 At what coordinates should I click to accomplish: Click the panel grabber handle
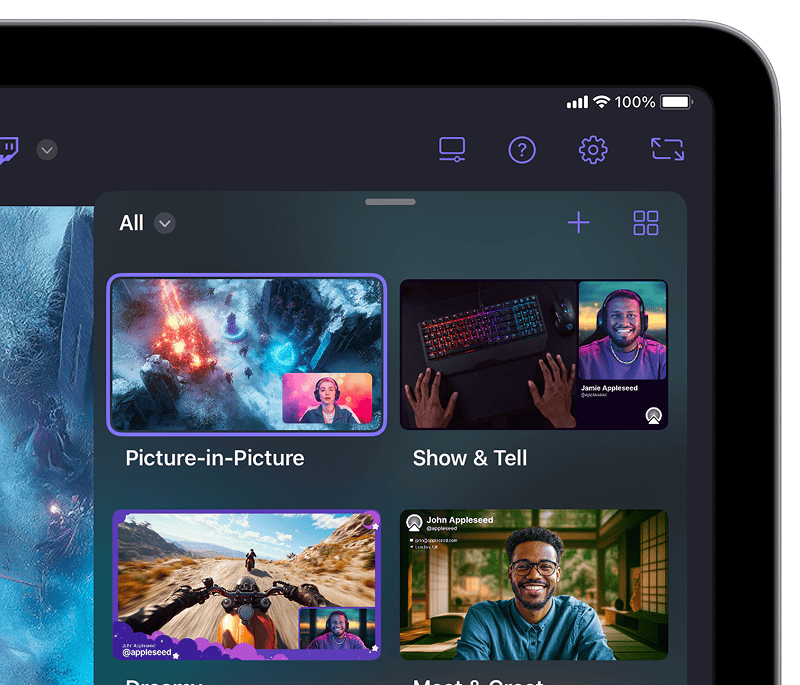[x=390, y=202]
